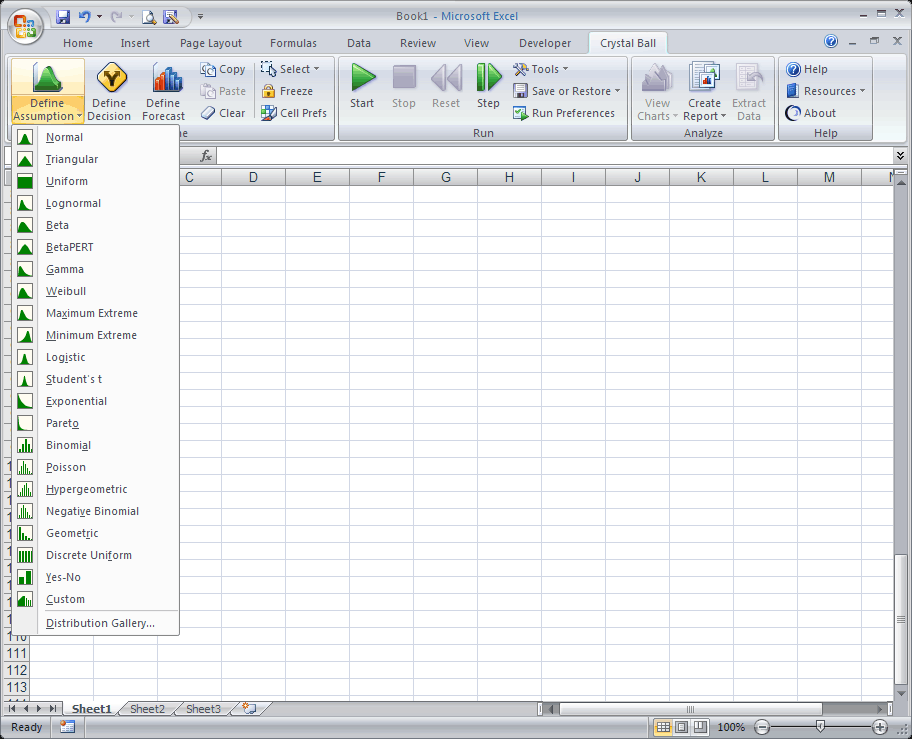Click the Print Preview icon in quick access toolbar

[149, 17]
